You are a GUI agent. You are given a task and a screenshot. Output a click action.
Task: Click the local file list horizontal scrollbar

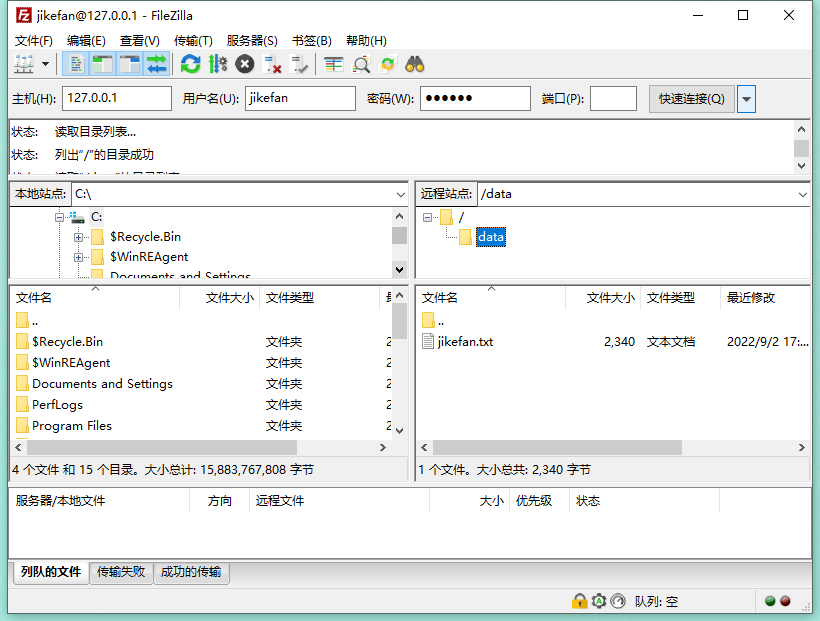[x=162, y=447]
